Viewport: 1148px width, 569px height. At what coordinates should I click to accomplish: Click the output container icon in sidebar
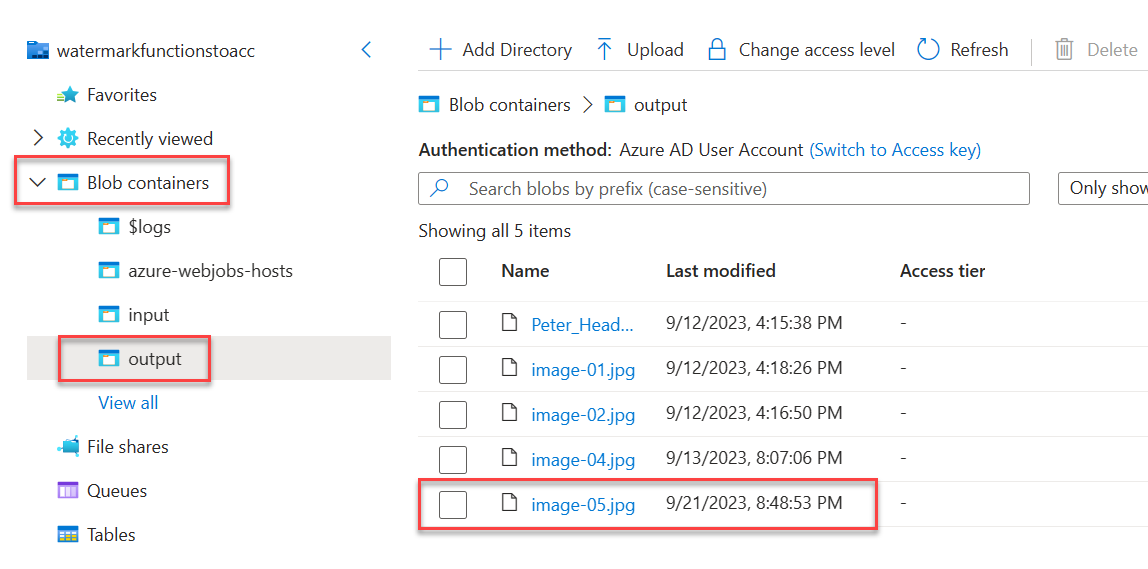click(108, 359)
